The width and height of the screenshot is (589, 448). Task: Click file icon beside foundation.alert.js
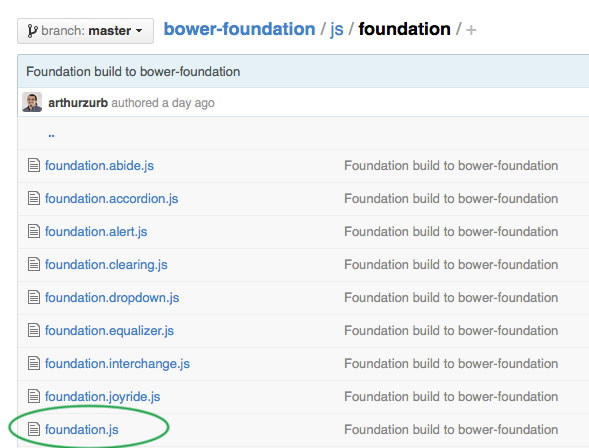[34, 231]
